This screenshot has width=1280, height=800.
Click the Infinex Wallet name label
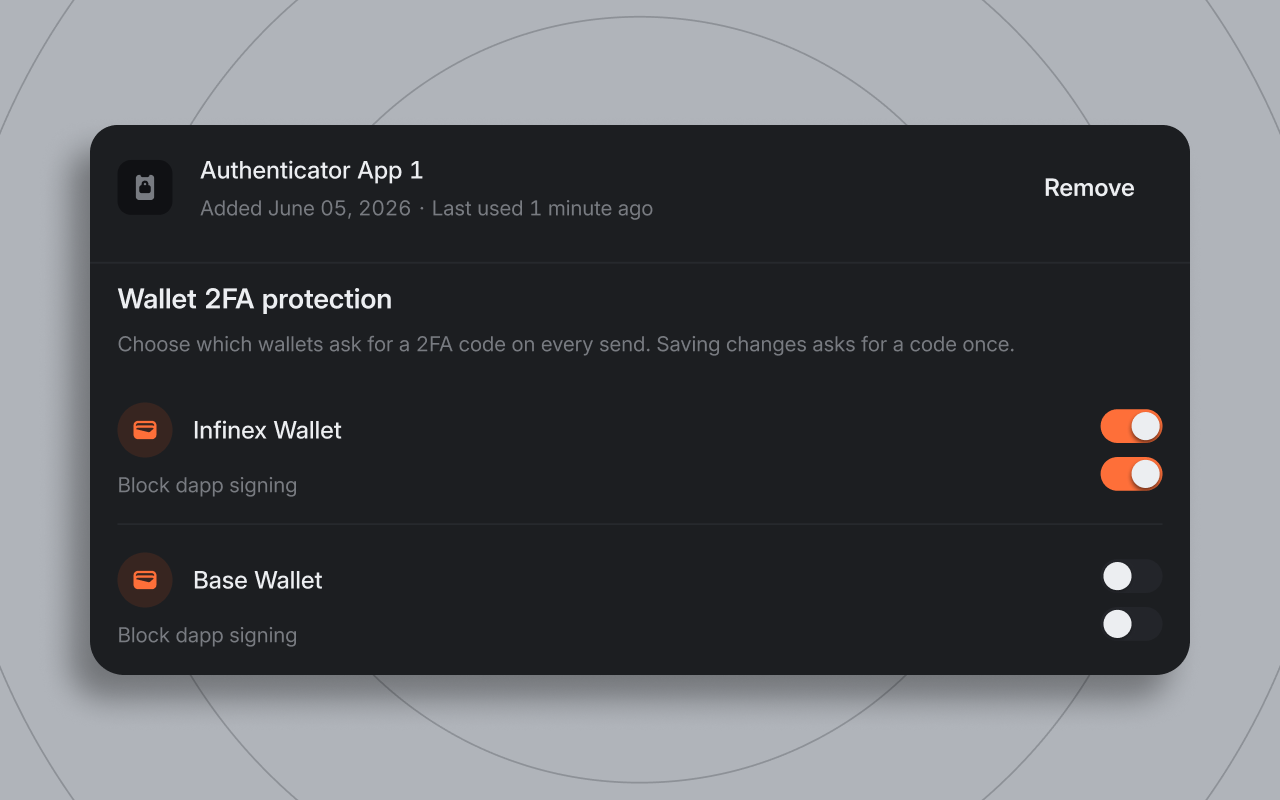coord(267,430)
